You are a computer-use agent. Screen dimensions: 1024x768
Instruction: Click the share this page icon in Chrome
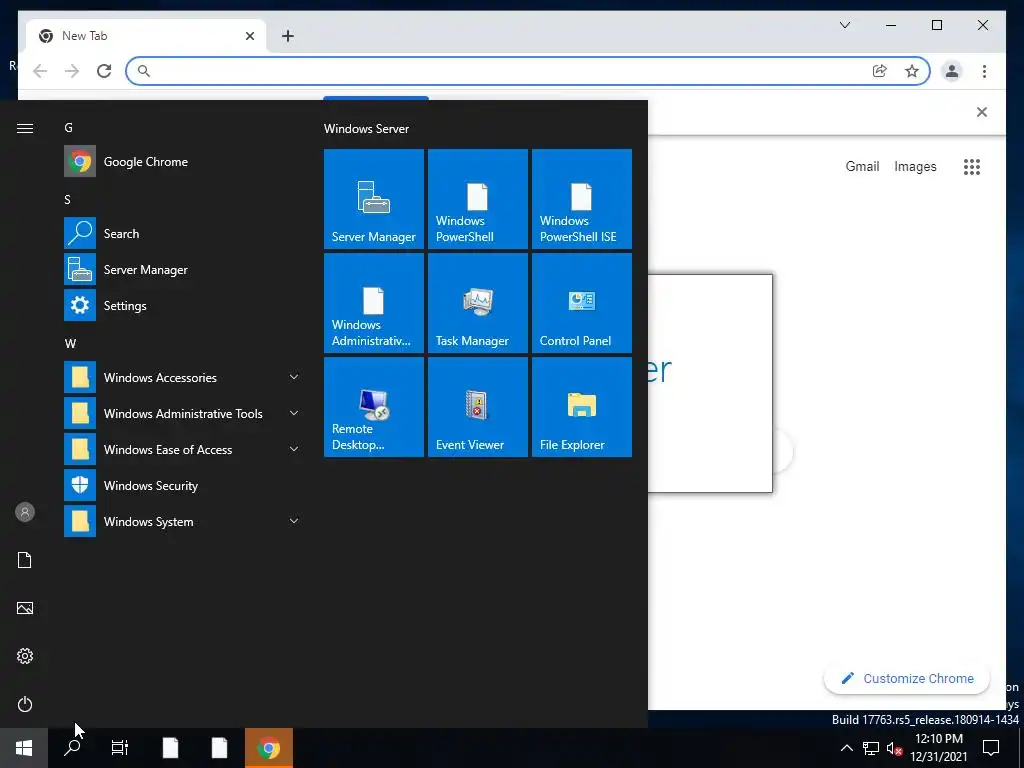[880, 71]
